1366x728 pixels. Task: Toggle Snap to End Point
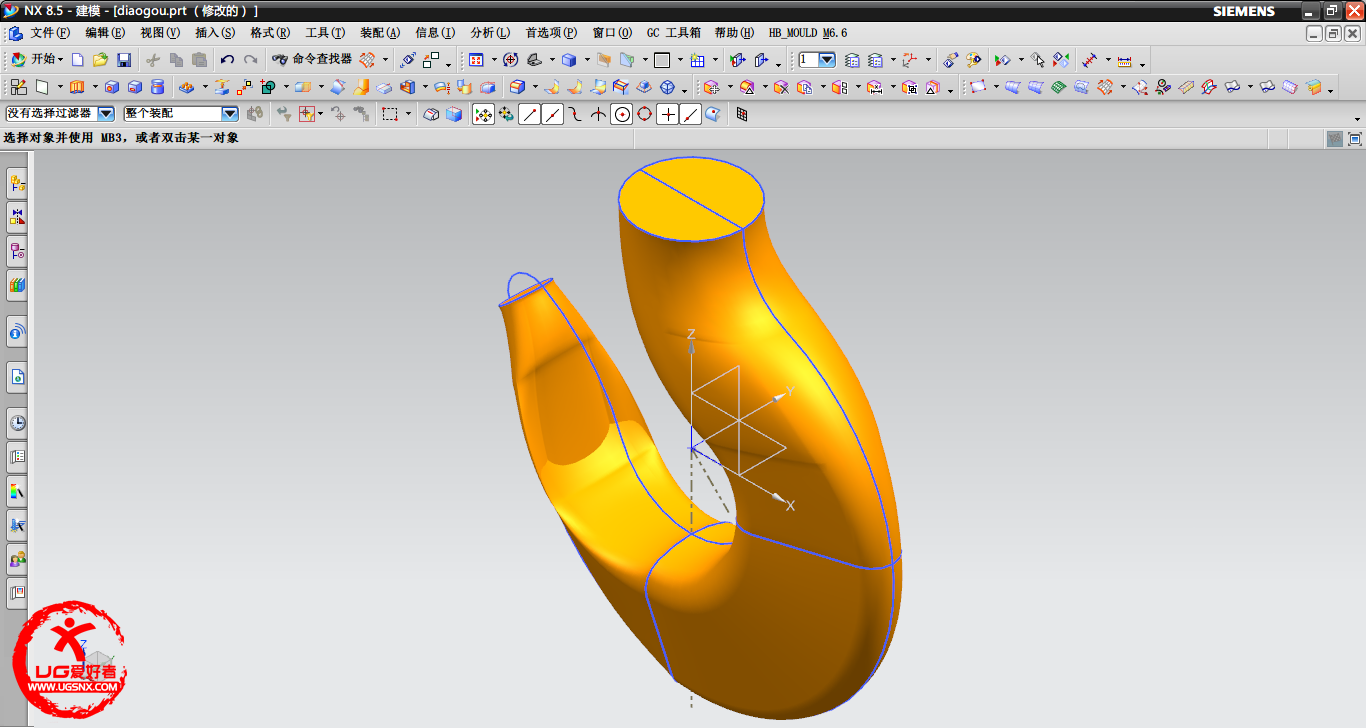click(529, 114)
